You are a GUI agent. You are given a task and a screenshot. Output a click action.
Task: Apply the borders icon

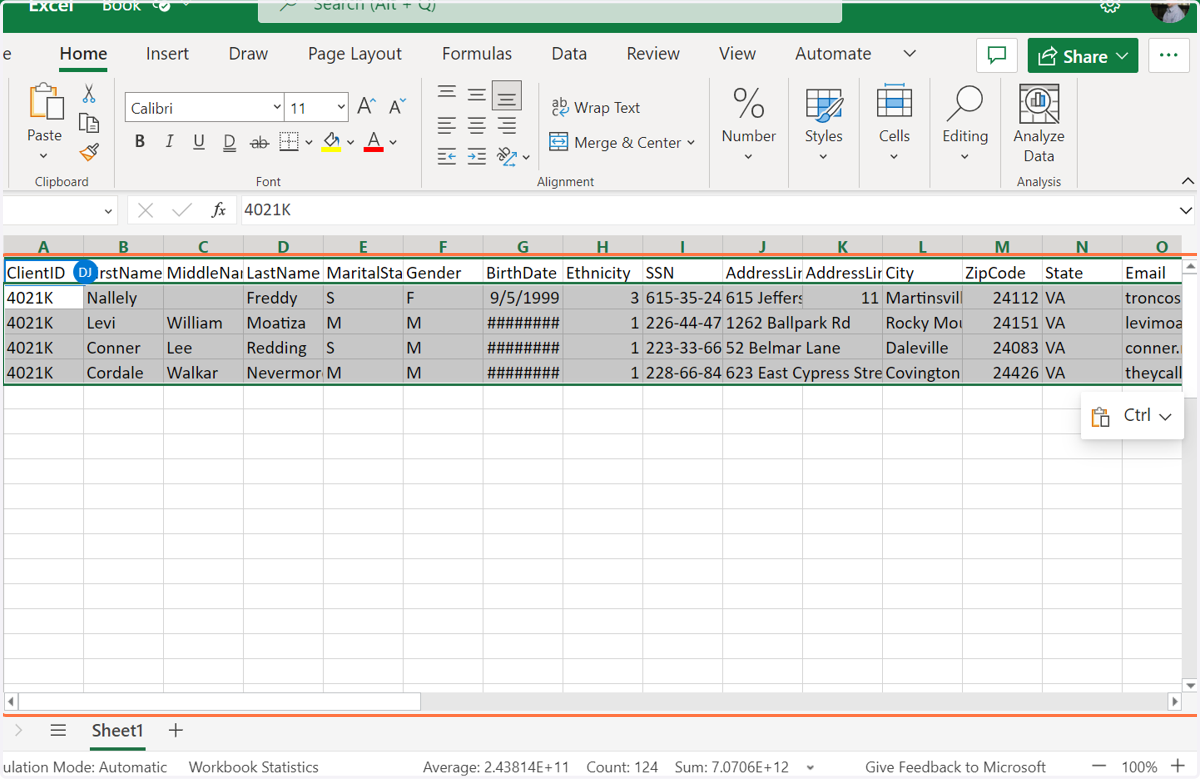pos(289,142)
